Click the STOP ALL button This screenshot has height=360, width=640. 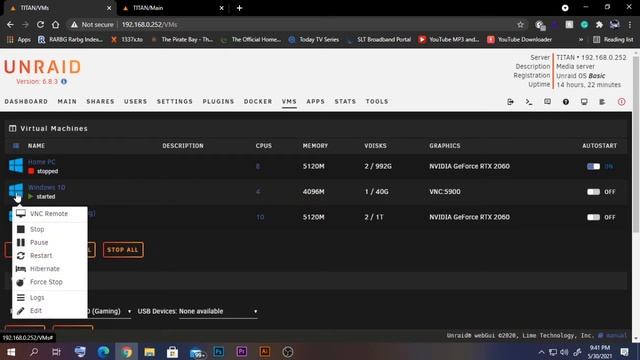pyautogui.click(x=123, y=250)
